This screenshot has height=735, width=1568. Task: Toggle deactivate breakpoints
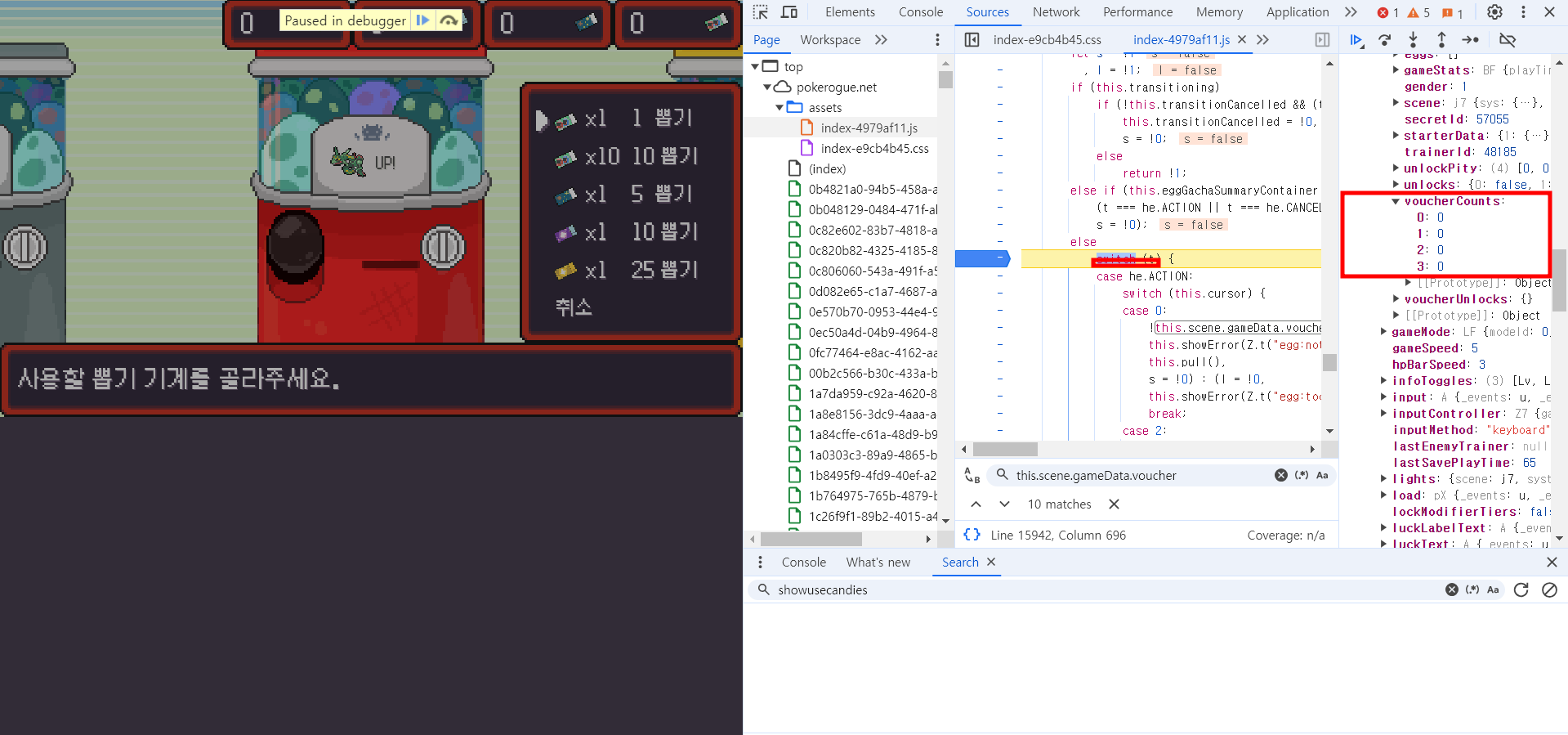click(x=1508, y=40)
